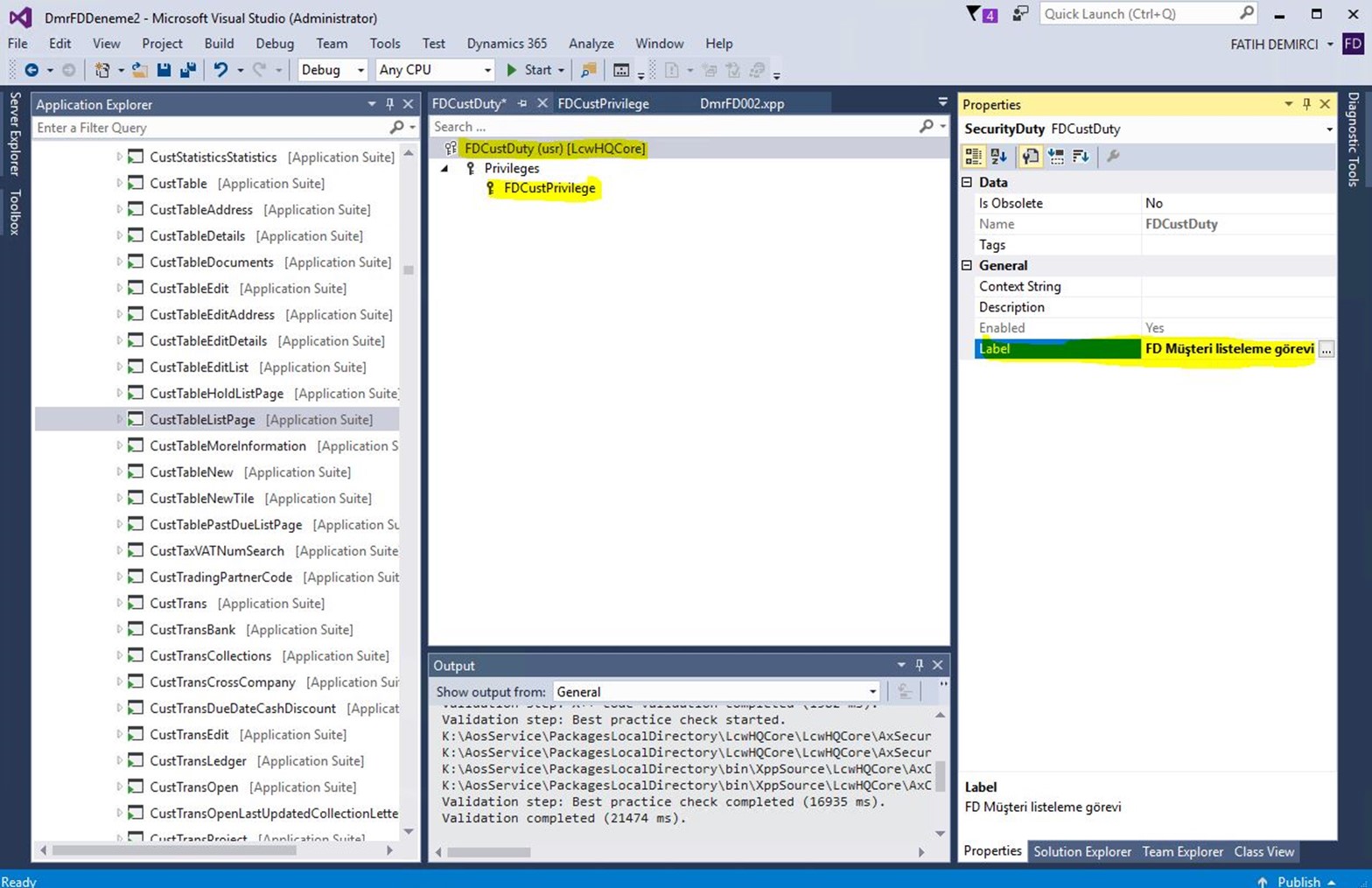Open the Show output from General dropdown
The image size is (1372, 888).
(x=871, y=692)
